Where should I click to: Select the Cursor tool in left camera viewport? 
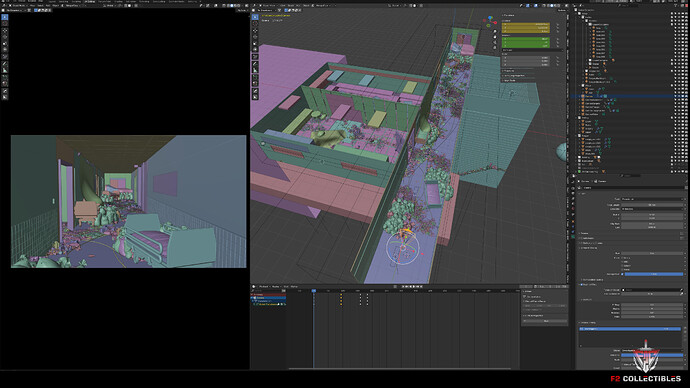pyautogui.click(x=5, y=24)
